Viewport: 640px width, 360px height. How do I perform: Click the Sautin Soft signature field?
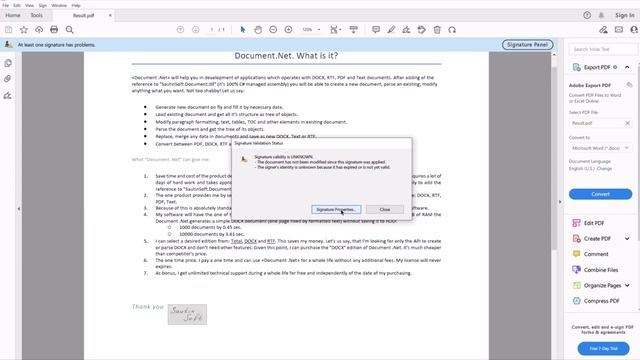pos(187,314)
